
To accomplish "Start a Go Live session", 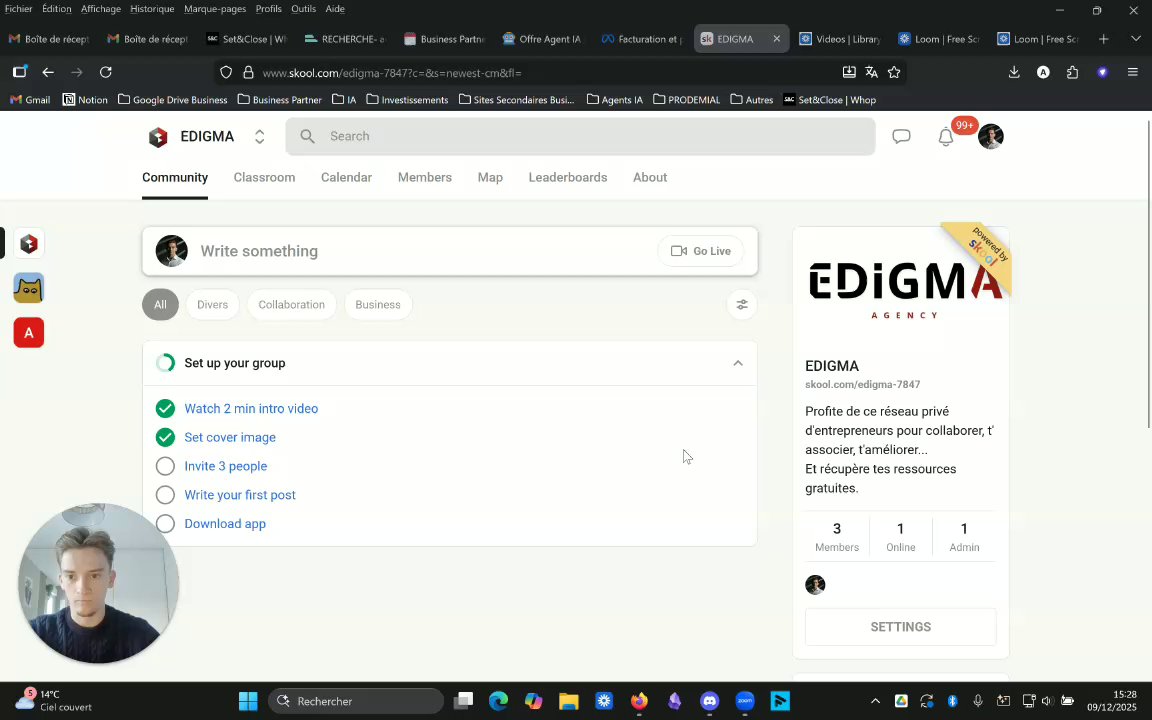I will [x=700, y=251].
